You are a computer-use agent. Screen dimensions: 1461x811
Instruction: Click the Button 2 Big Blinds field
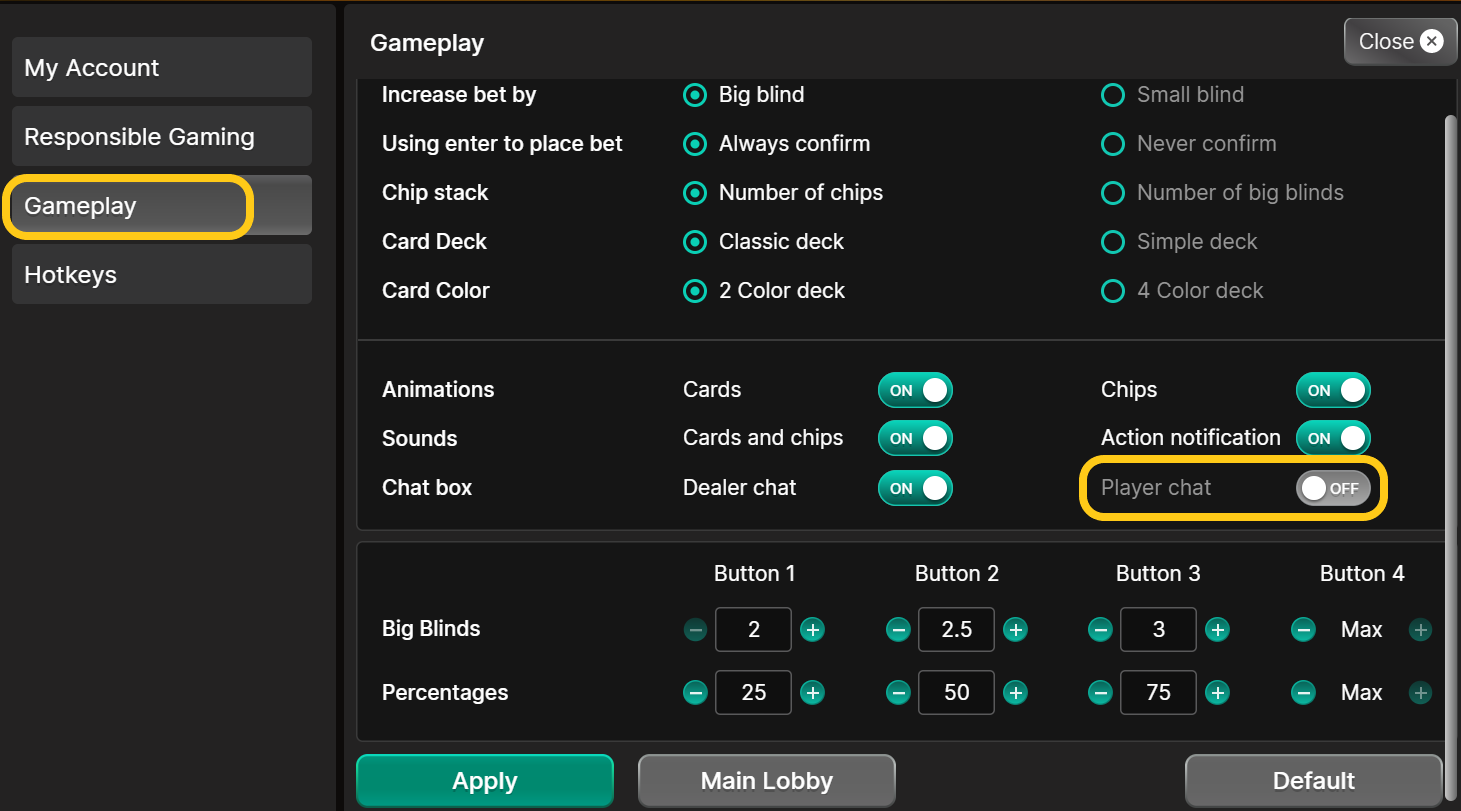[956, 629]
